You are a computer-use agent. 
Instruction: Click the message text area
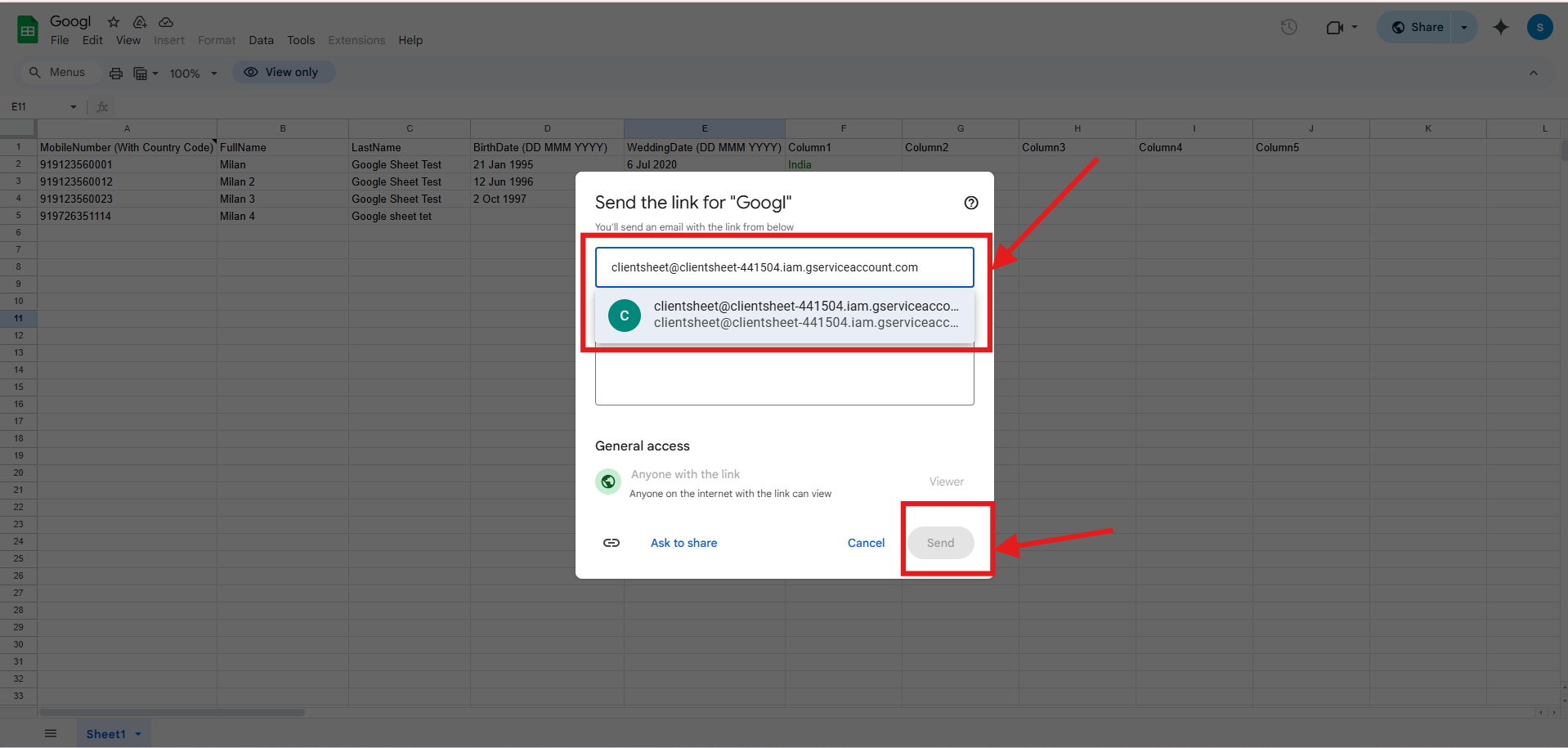(785, 374)
